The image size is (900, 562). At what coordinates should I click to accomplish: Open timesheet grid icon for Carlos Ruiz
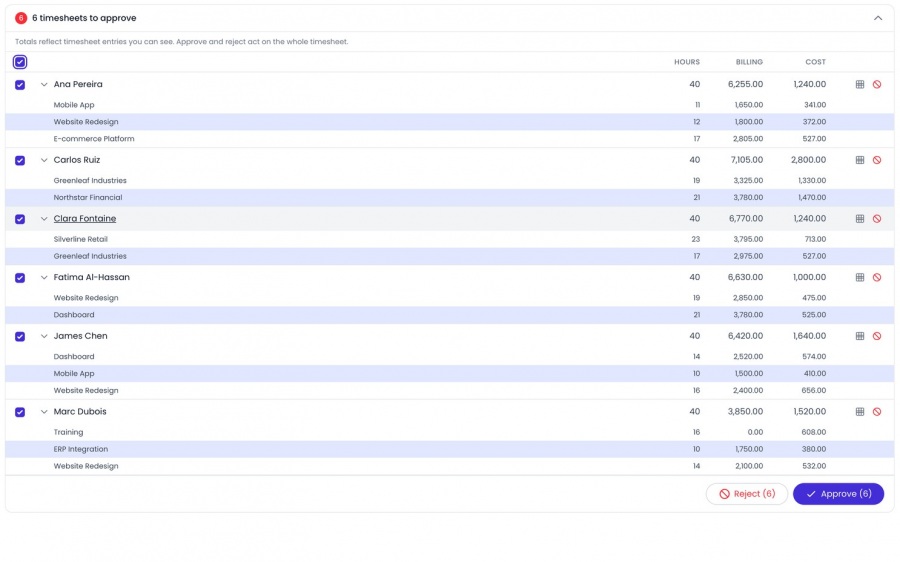click(860, 160)
